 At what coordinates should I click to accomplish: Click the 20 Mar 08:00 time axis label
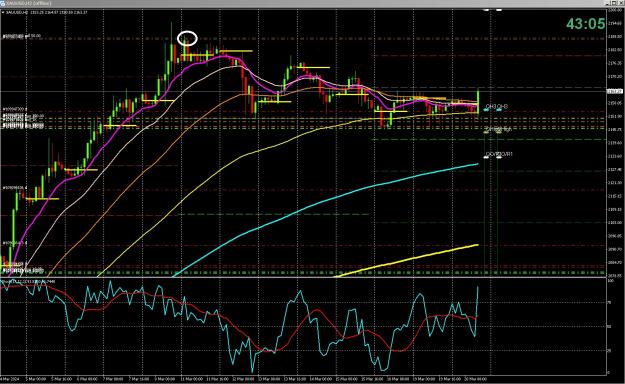[477, 378]
